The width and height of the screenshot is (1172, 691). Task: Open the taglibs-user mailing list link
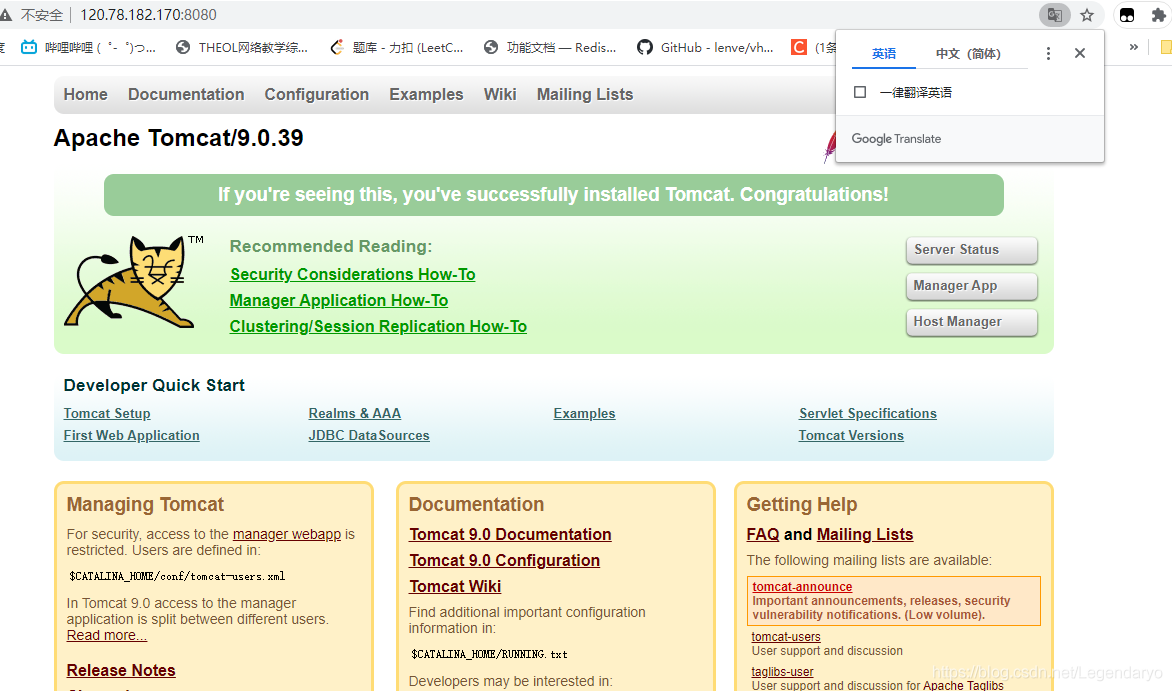tap(783, 672)
